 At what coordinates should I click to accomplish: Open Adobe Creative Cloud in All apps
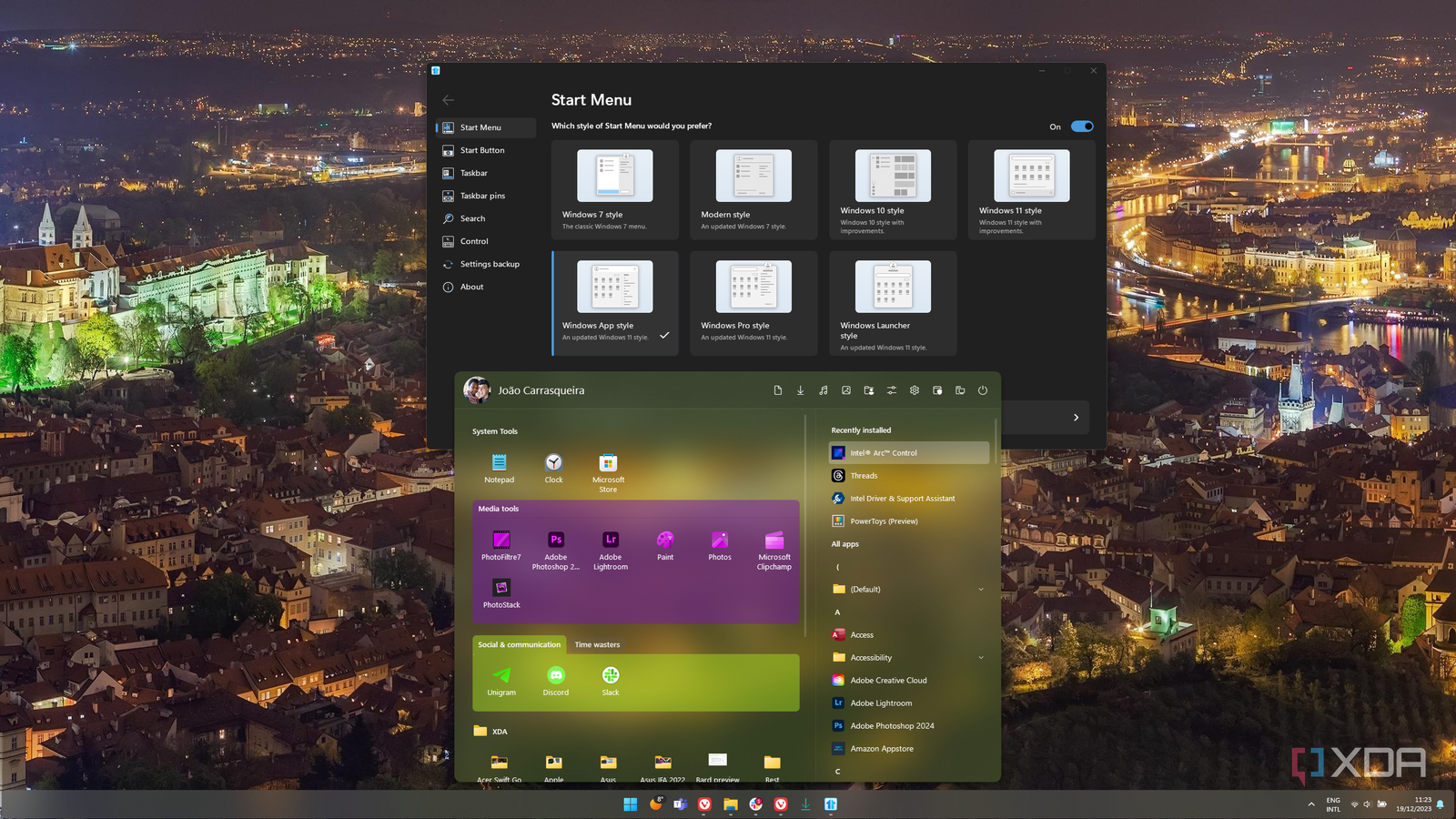pos(909,681)
